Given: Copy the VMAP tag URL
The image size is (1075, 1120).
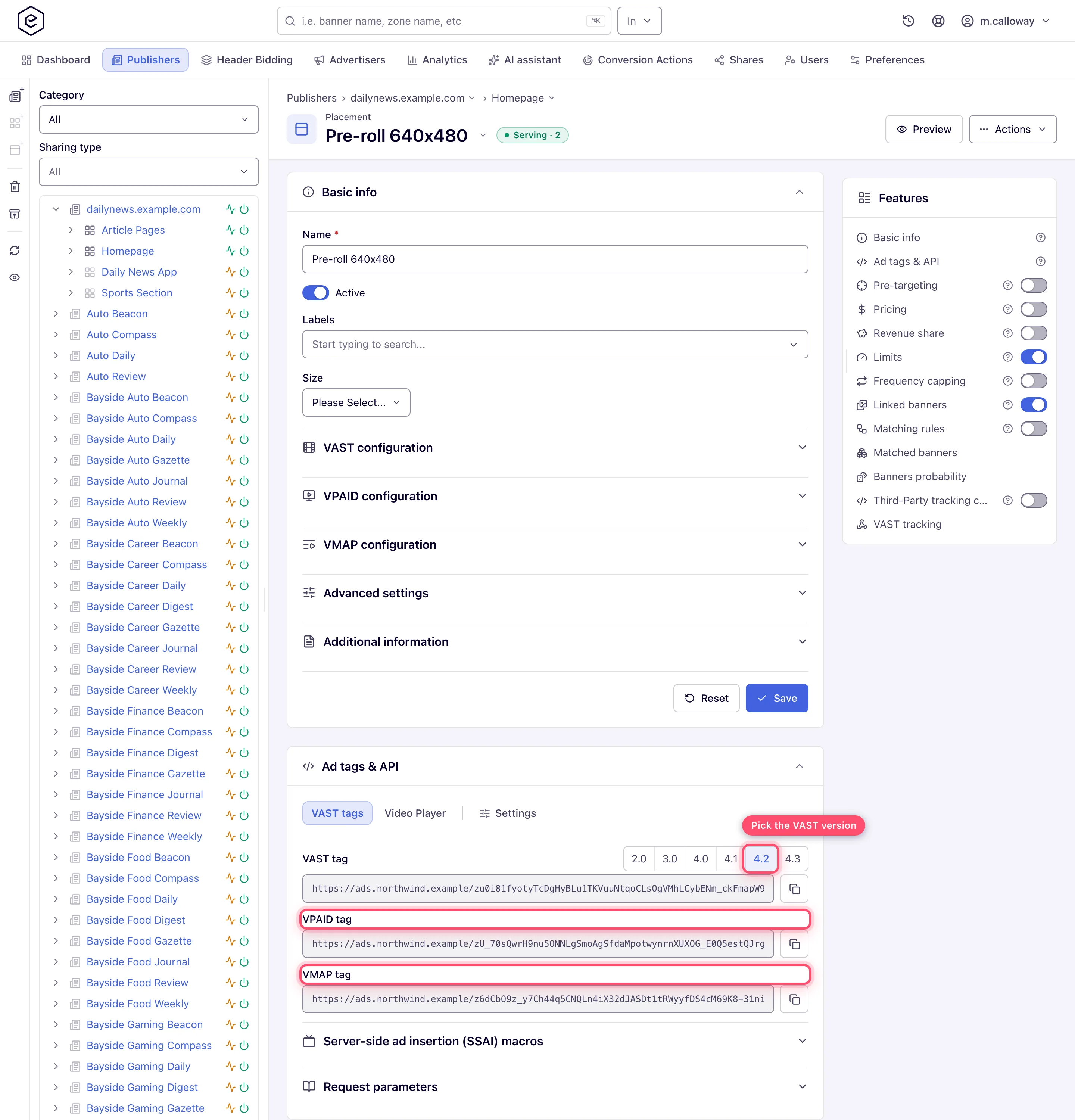Looking at the screenshot, I should point(794,999).
